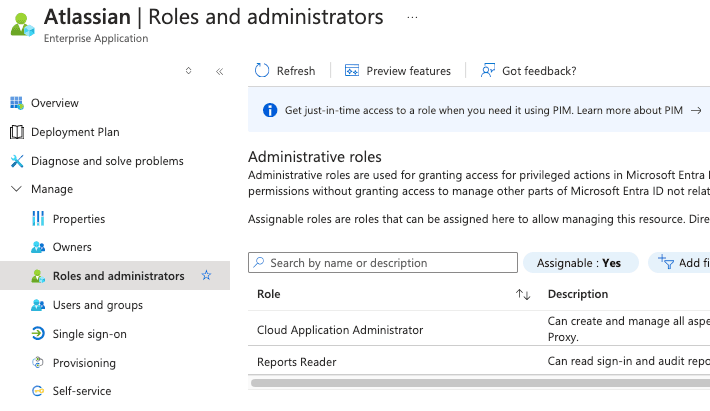Click the Add filter funnel icon
710x411 pixels.
click(666, 261)
